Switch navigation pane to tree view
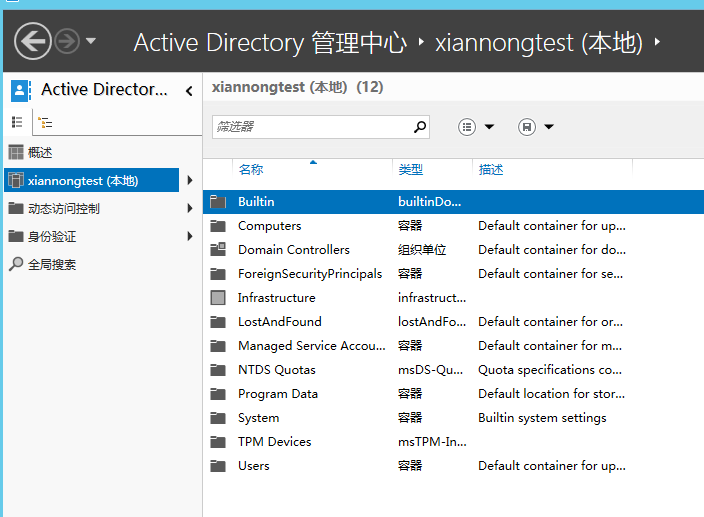Image resolution: width=704 pixels, height=517 pixels. point(45,123)
